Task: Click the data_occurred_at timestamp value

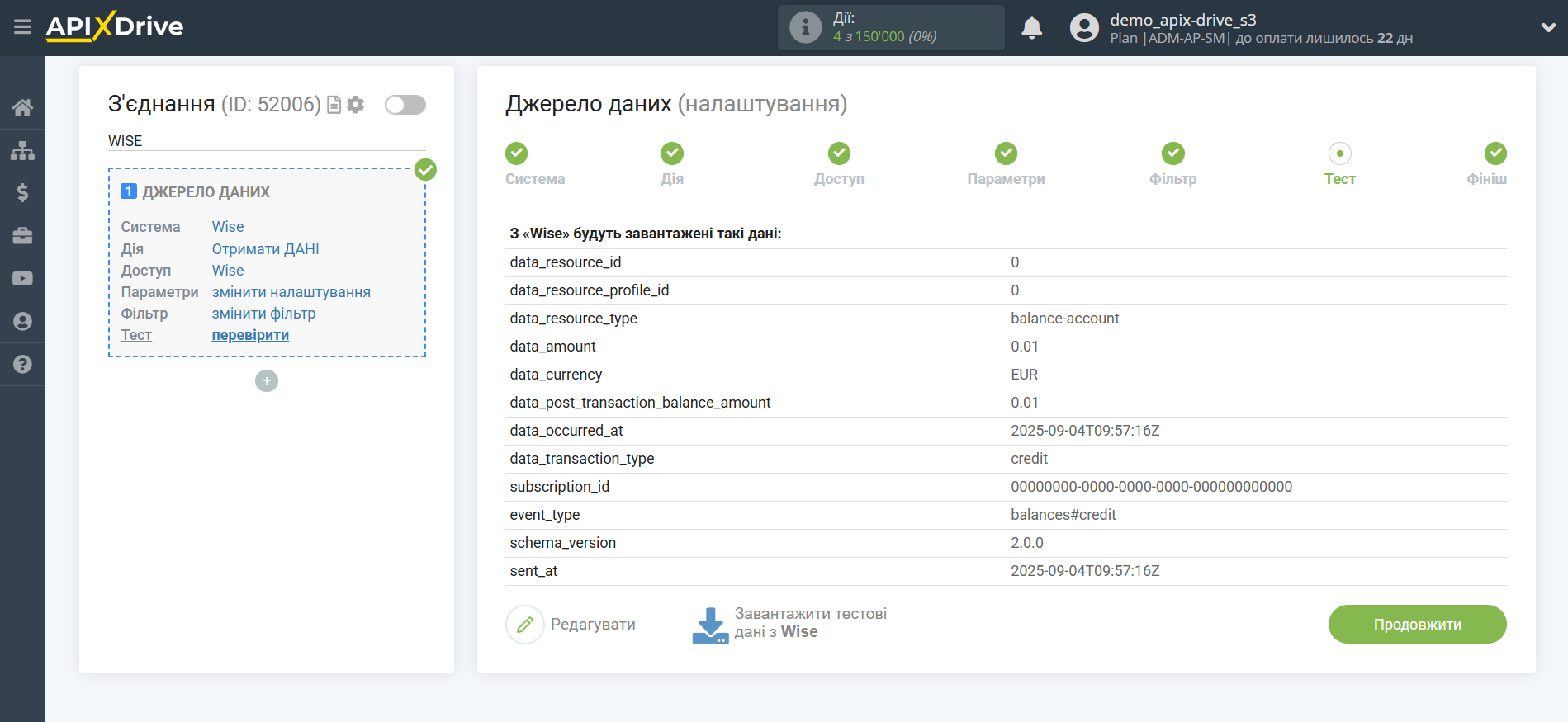Action: 1085,431
